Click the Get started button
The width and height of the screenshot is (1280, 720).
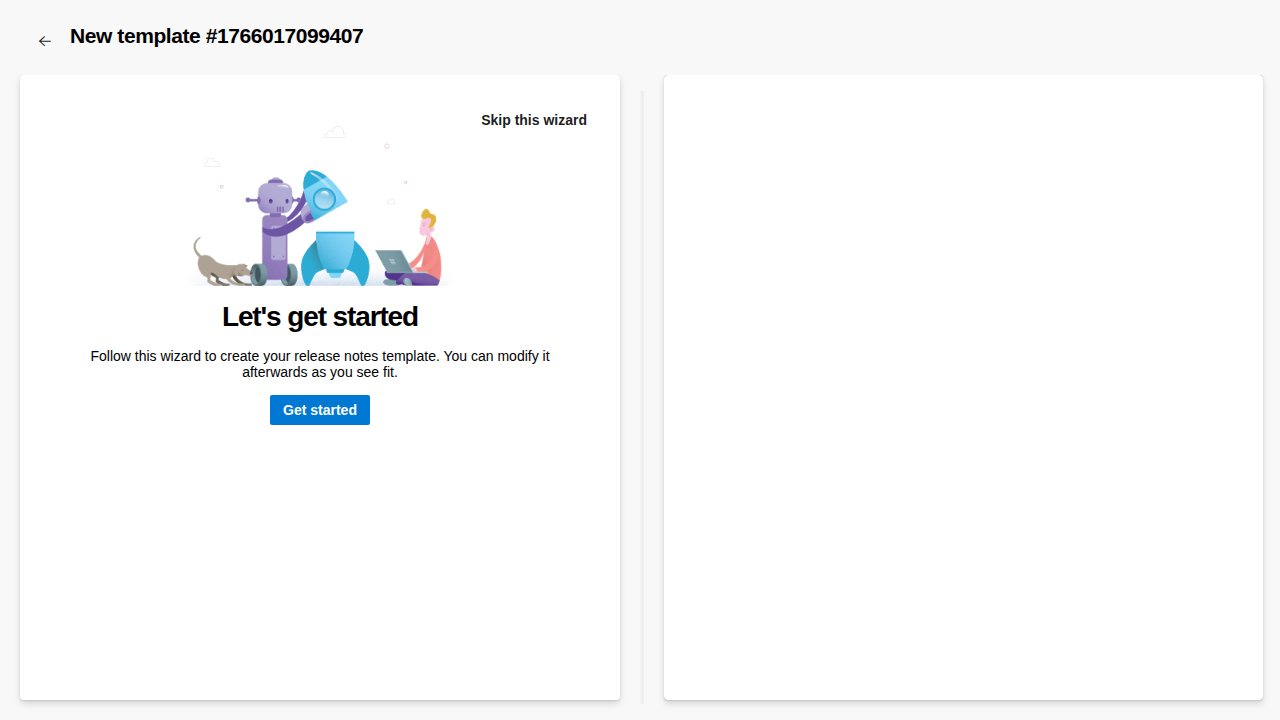(x=320, y=410)
